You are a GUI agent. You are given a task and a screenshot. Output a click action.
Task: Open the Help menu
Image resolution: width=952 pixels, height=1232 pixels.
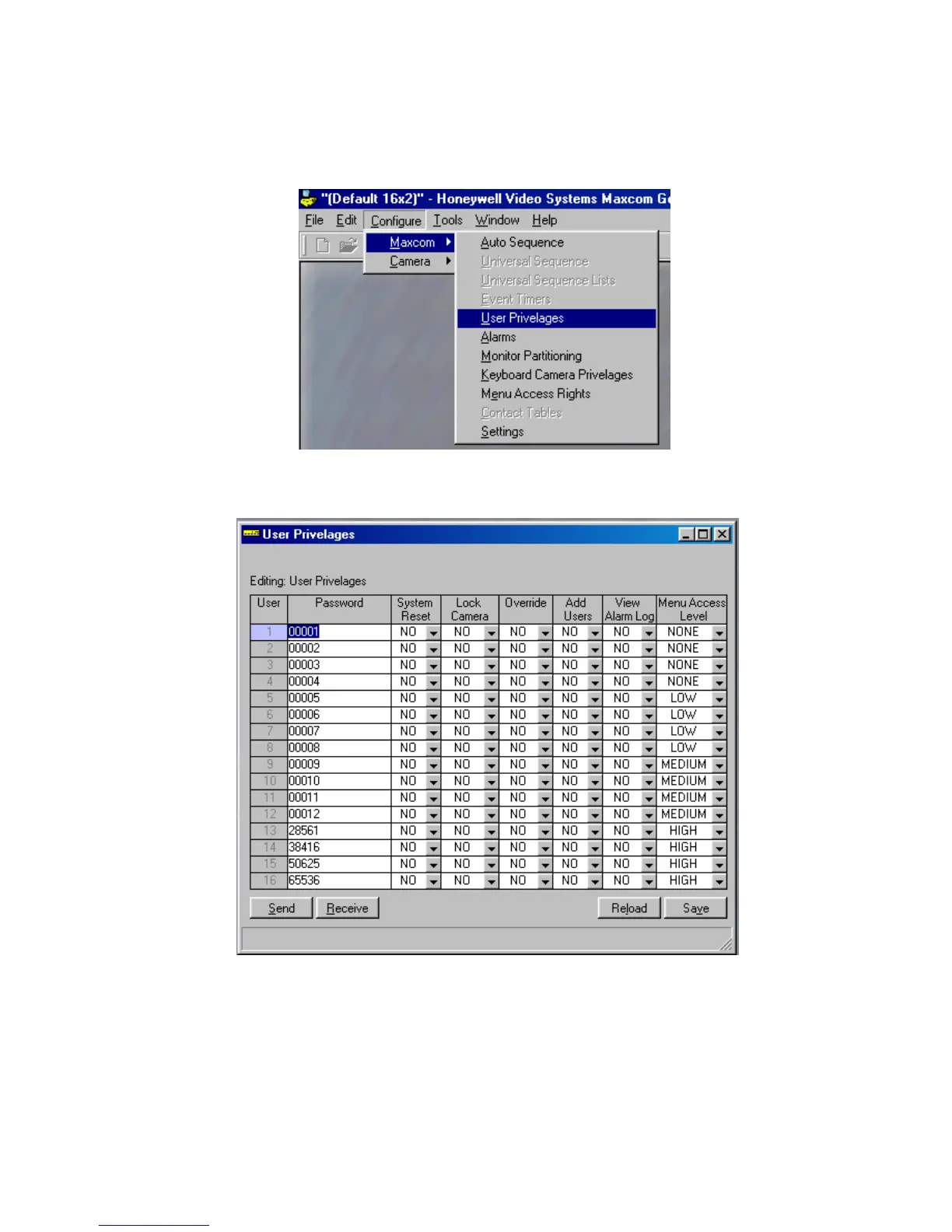tap(544, 220)
